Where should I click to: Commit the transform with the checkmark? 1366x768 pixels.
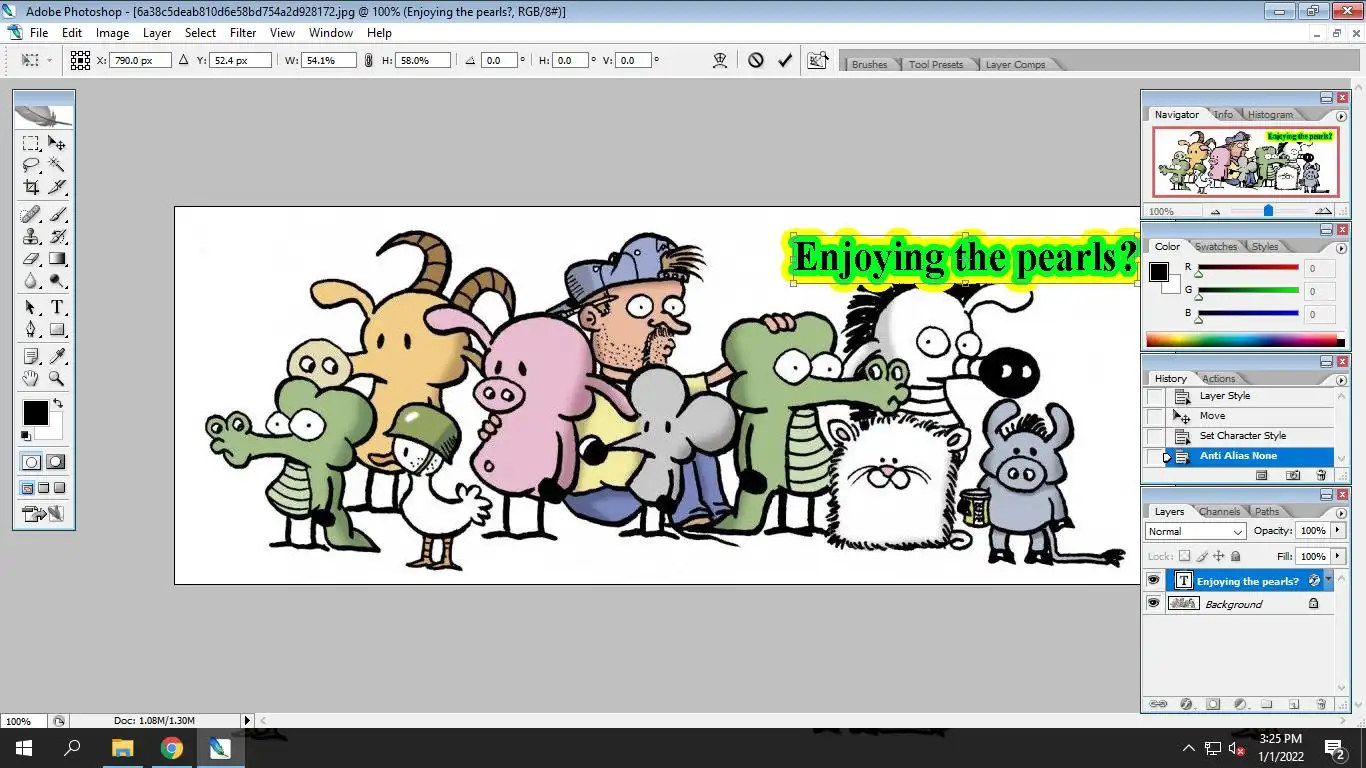[x=785, y=60]
